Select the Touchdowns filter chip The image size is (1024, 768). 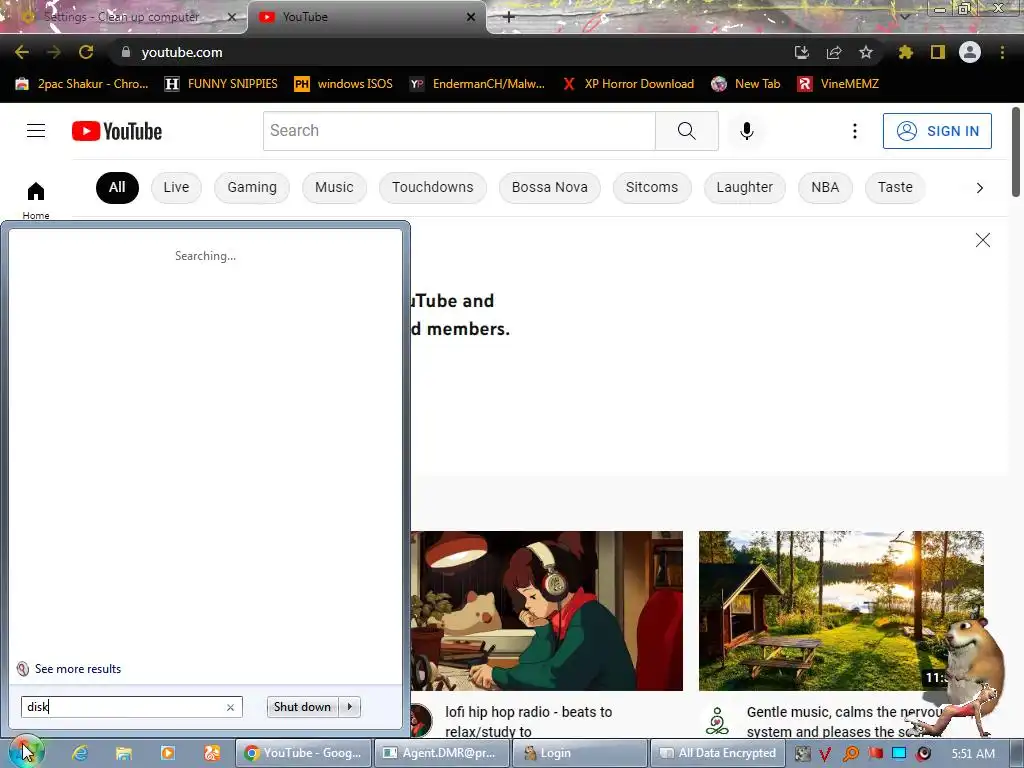(x=432, y=187)
